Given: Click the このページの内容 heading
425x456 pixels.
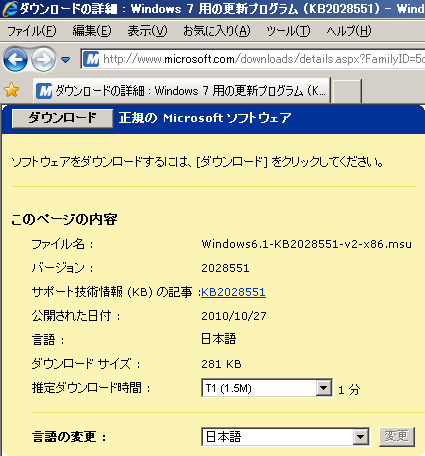Looking at the screenshot, I should click(64, 219).
